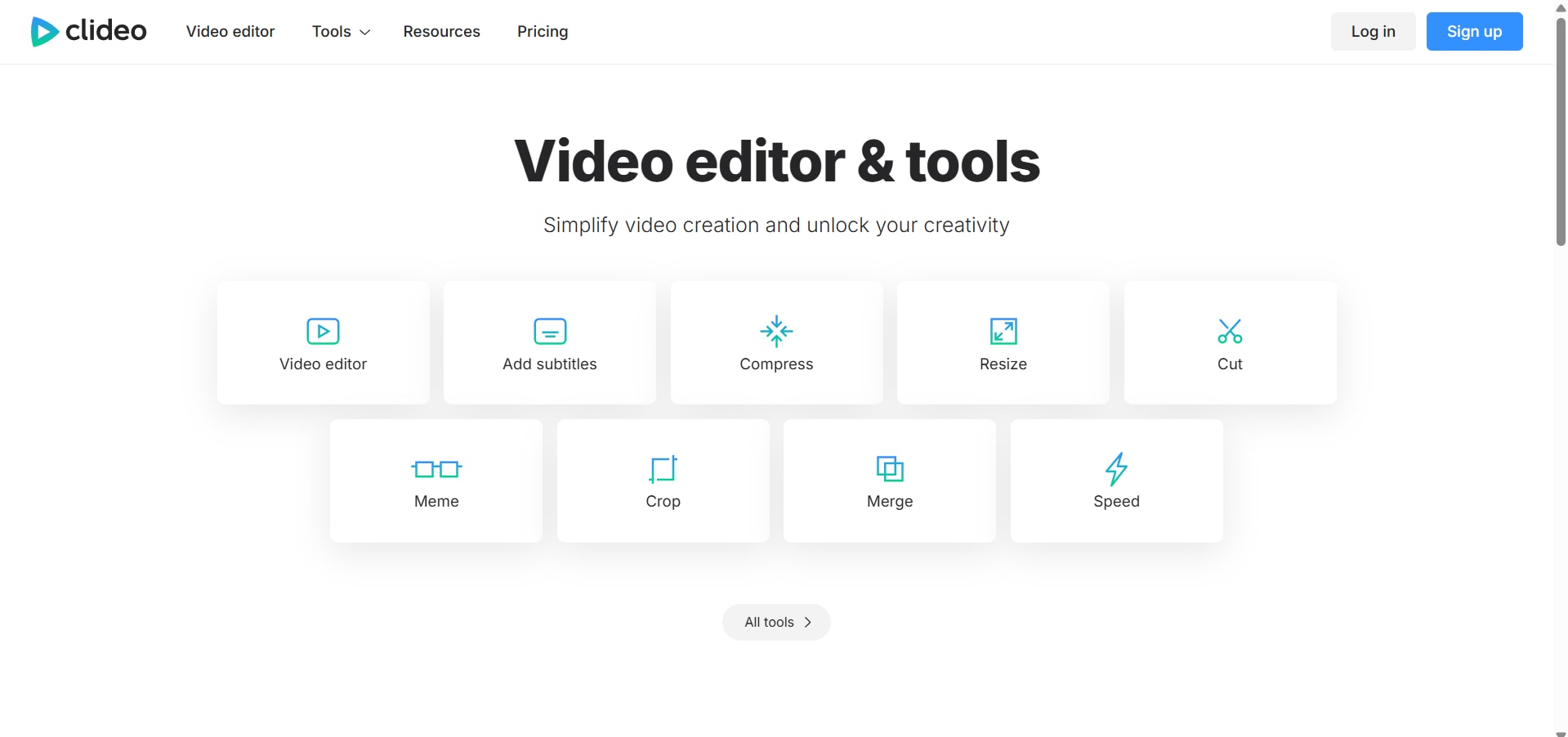Click the 'Meme' card label

436,501
